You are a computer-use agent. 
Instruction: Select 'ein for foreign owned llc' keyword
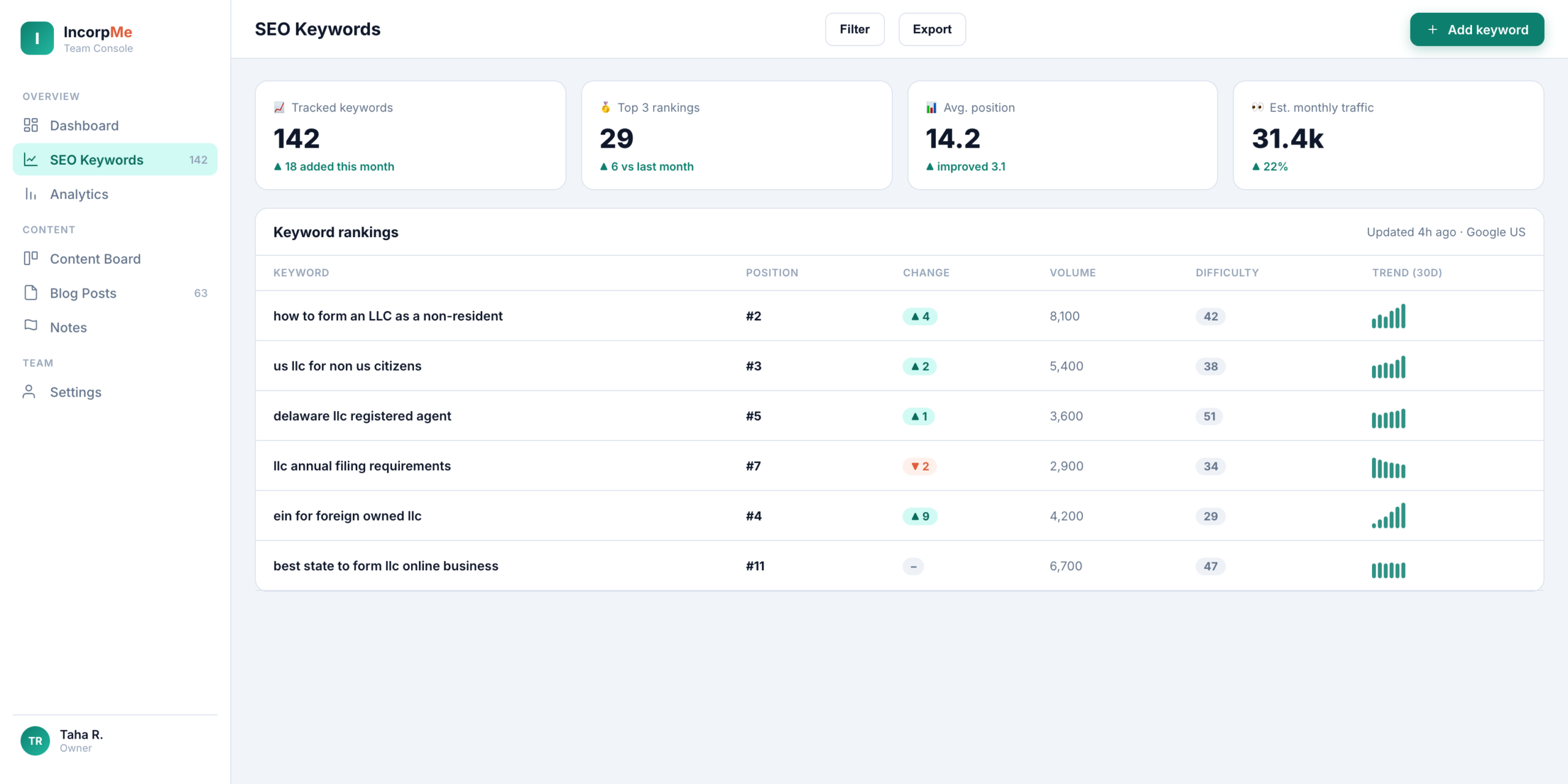click(x=347, y=516)
